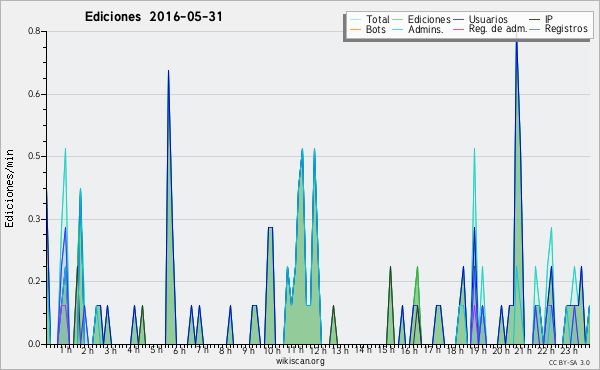This screenshot has width=600, height=370.
Task: Click the 0.5 y-axis value
Action: click(34, 156)
